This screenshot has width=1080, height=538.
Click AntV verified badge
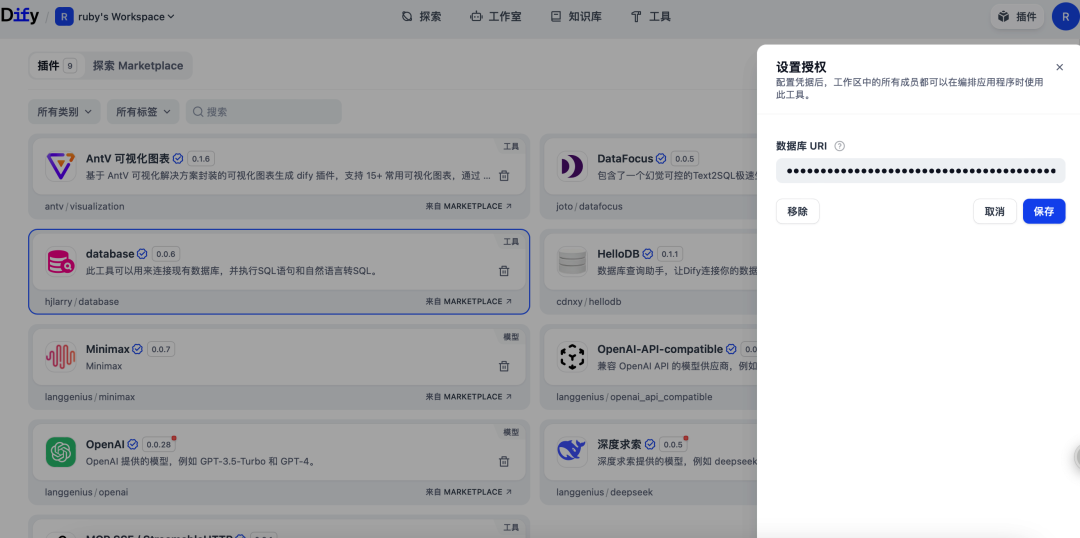pyautogui.click(x=178, y=158)
